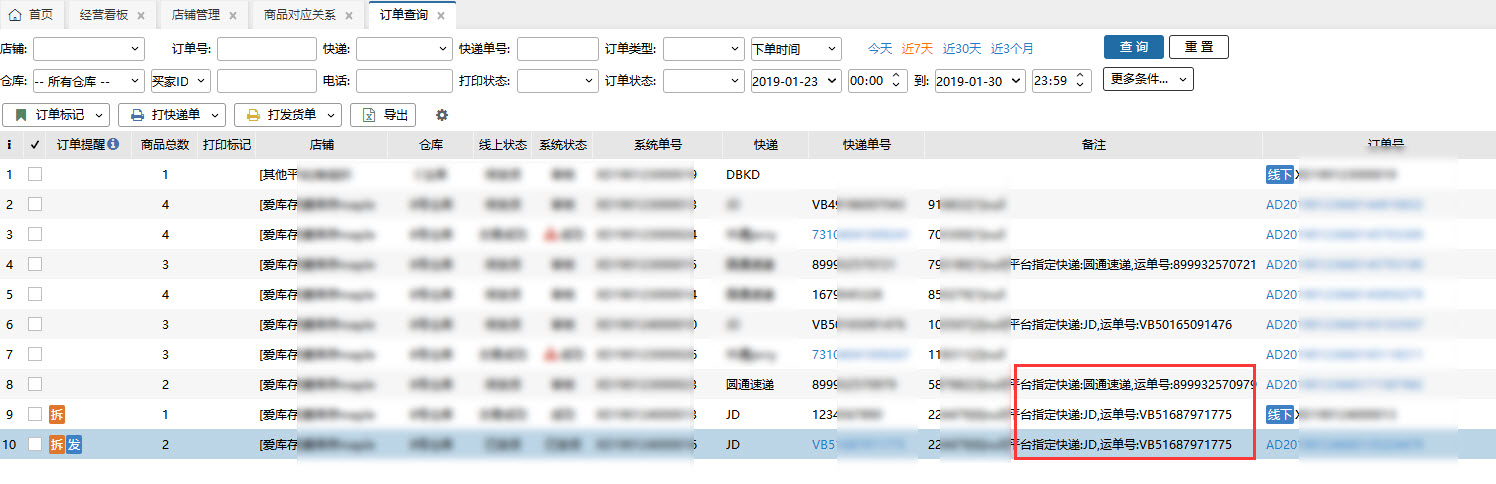Open the end date 2019-01-30 picker
The image size is (1496, 484).
980,81
